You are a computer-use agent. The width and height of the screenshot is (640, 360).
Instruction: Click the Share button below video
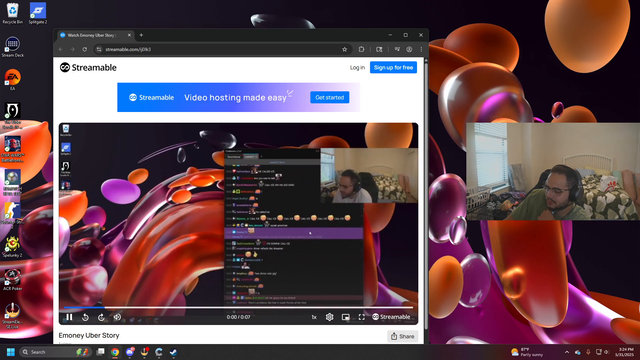pos(402,336)
